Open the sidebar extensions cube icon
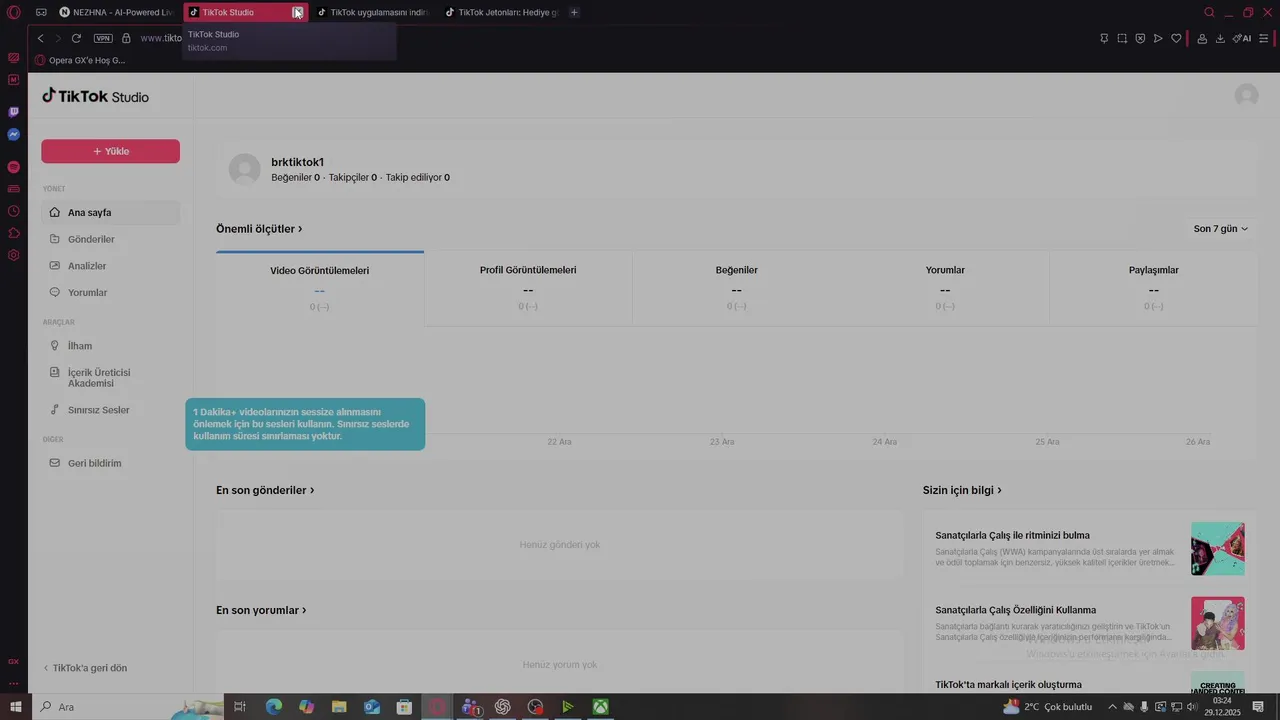This screenshot has height=720, width=1280. (14, 233)
